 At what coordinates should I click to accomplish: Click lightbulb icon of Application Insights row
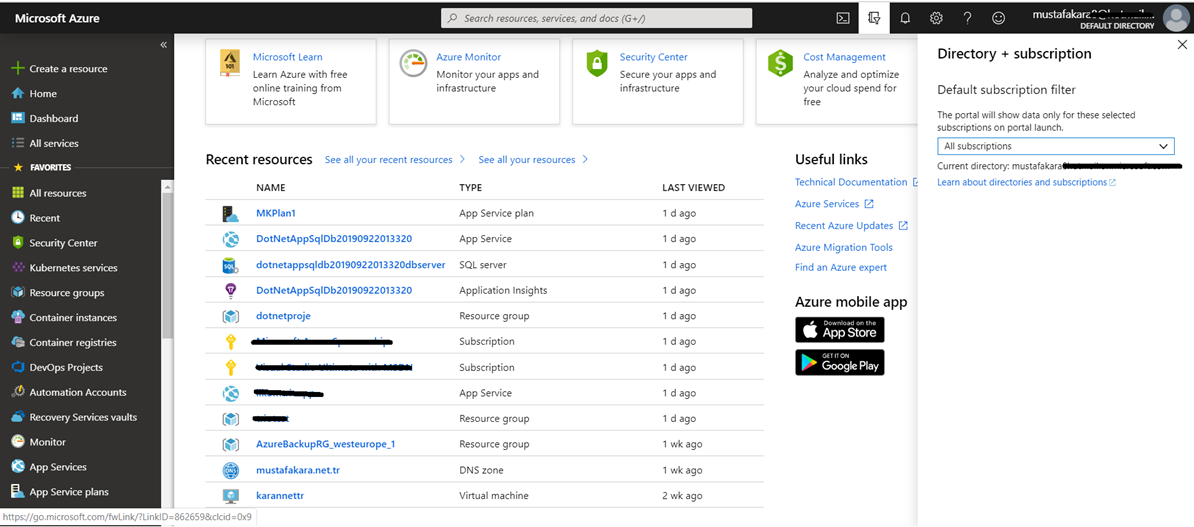click(230, 290)
